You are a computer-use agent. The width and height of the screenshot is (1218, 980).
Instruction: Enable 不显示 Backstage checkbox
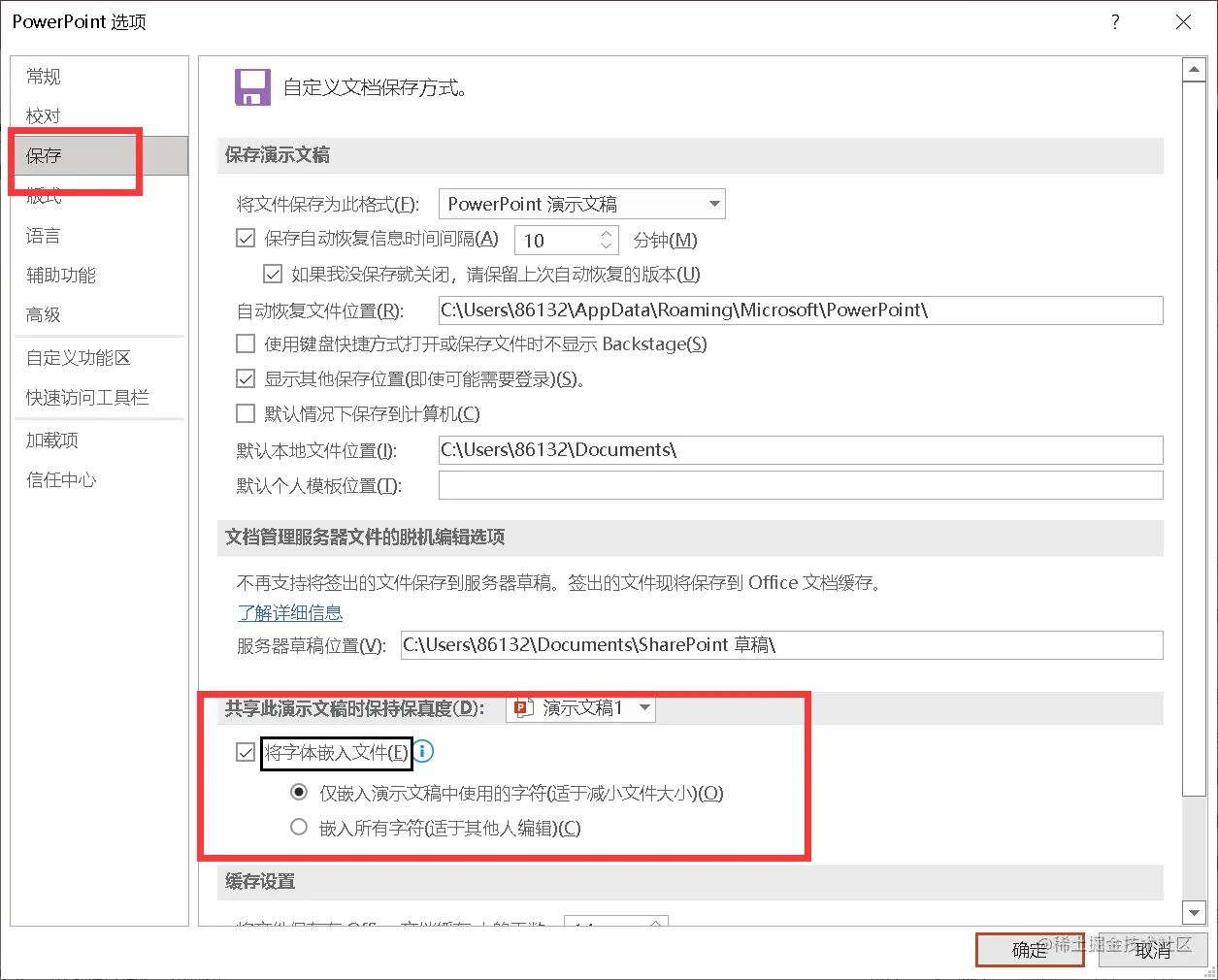247,343
